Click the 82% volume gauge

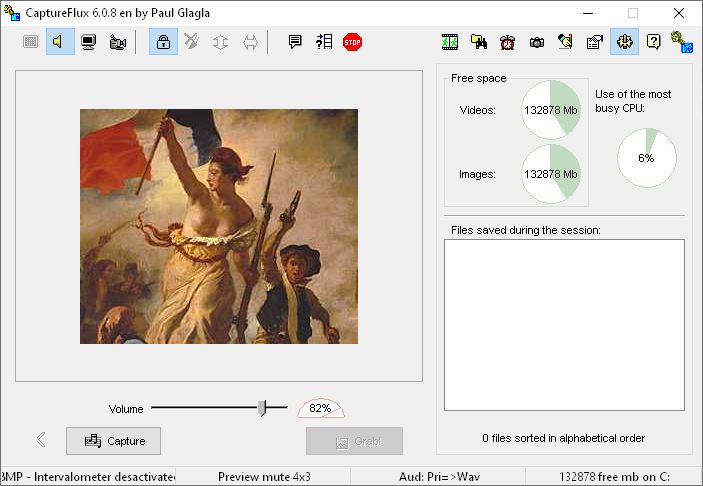(321, 408)
